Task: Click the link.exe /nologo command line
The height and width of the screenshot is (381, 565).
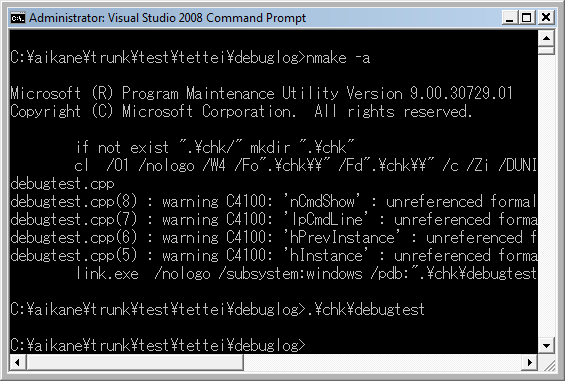Action: (306, 274)
